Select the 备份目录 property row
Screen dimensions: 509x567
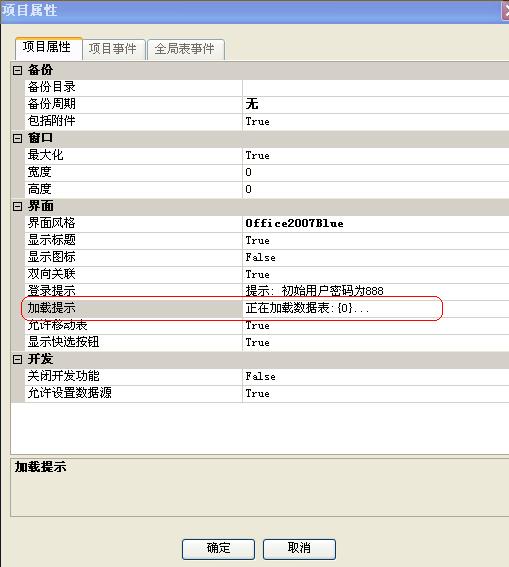[133, 87]
